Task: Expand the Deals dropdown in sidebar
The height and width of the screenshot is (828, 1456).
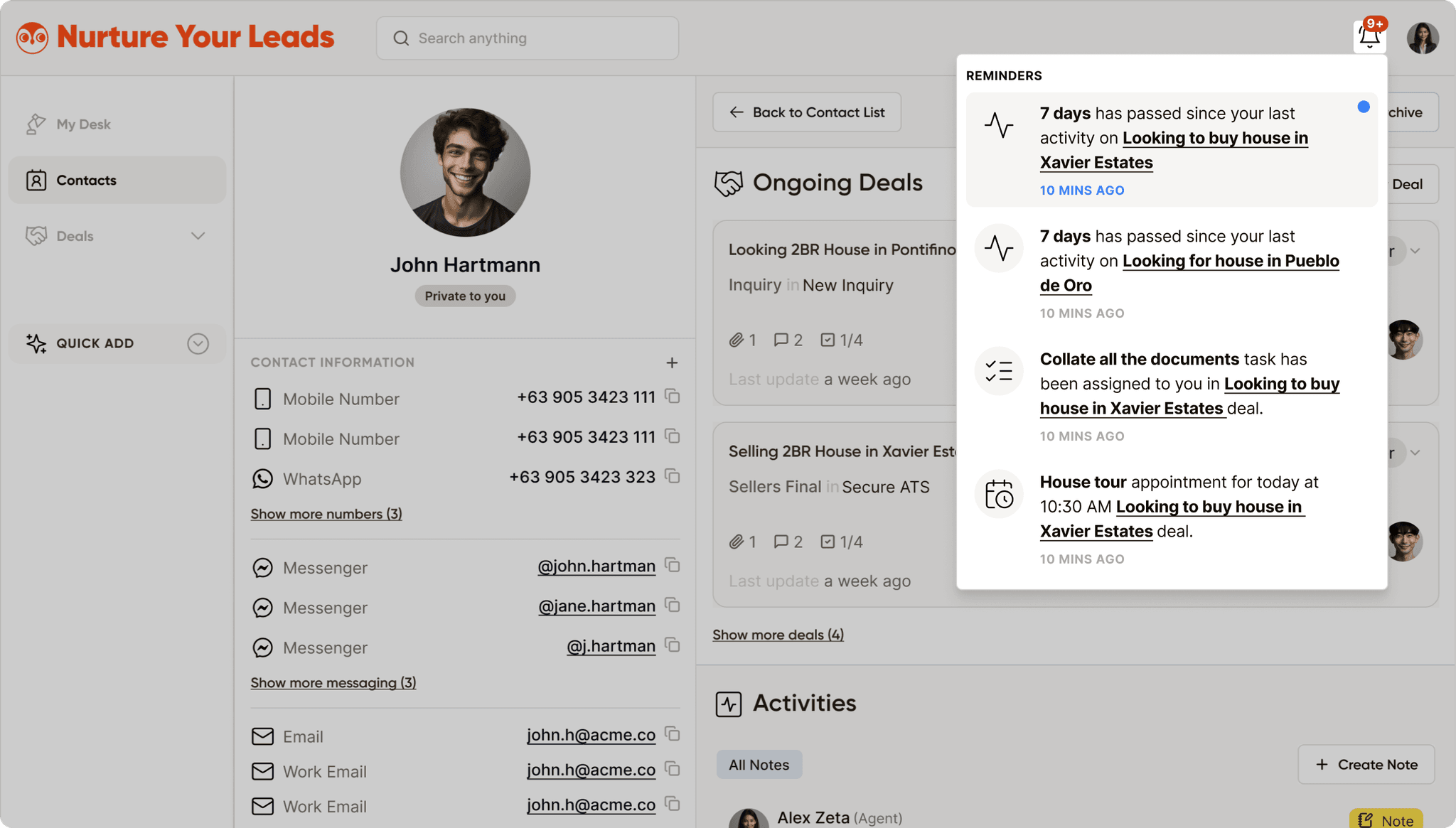Action: tap(198, 236)
